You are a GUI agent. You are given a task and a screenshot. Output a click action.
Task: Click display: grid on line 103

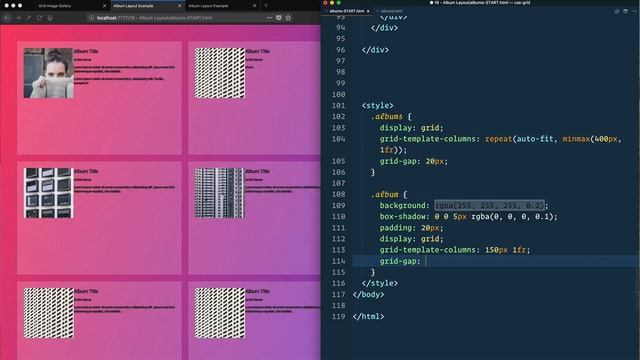point(411,128)
